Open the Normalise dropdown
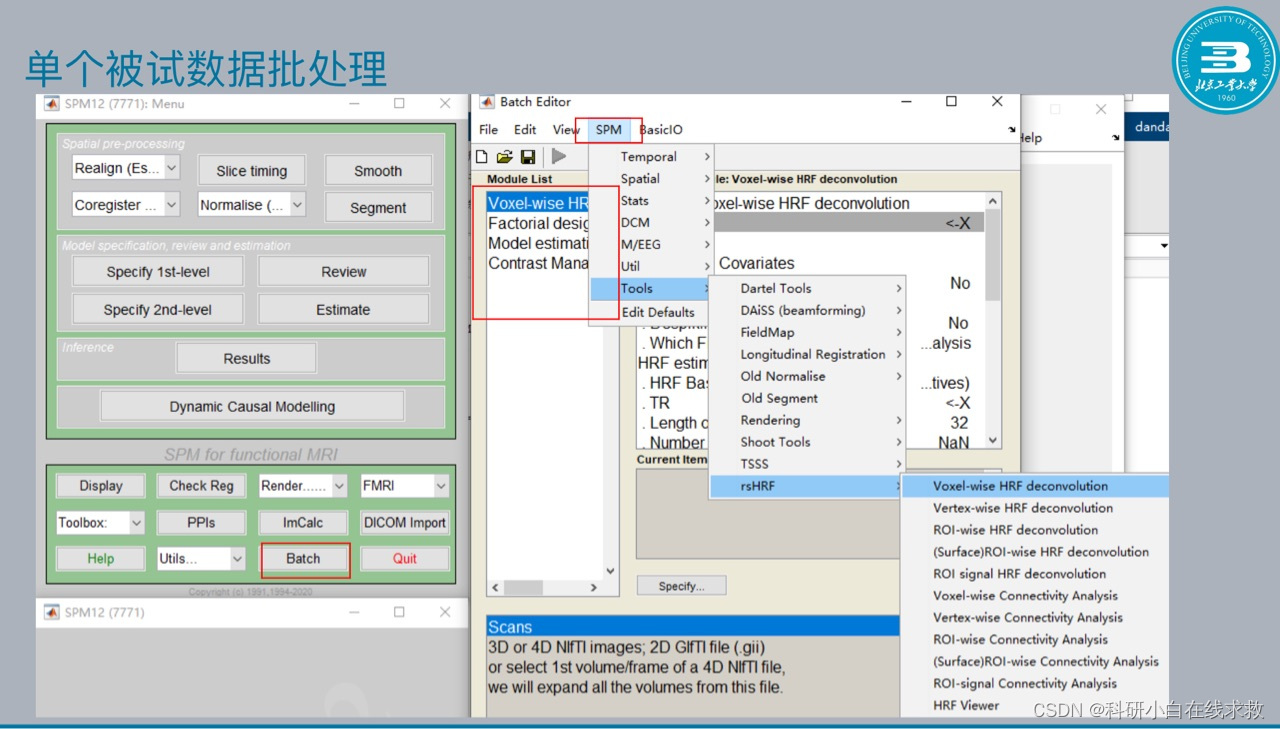The width and height of the screenshot is (1280, 729). point(252,206)
